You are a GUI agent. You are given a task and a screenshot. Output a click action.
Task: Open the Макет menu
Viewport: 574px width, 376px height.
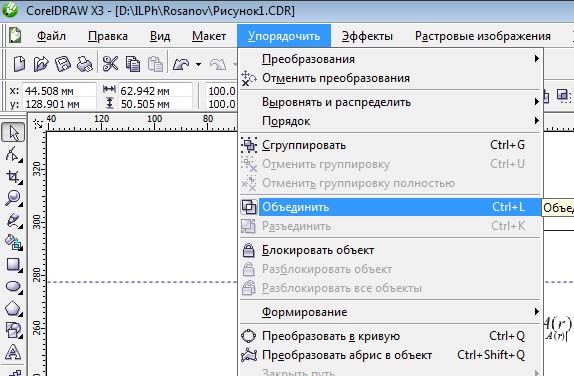click(209, 36)
